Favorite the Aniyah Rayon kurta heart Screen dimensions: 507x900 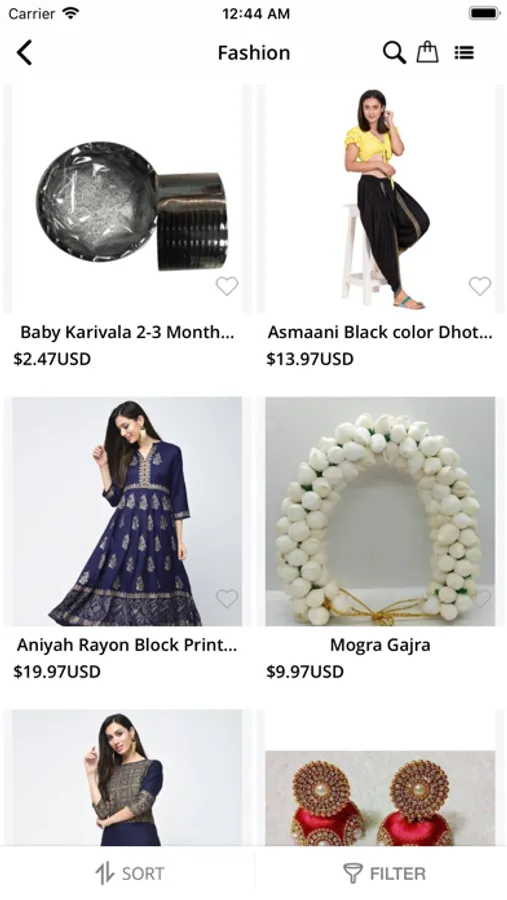(227, 599)
